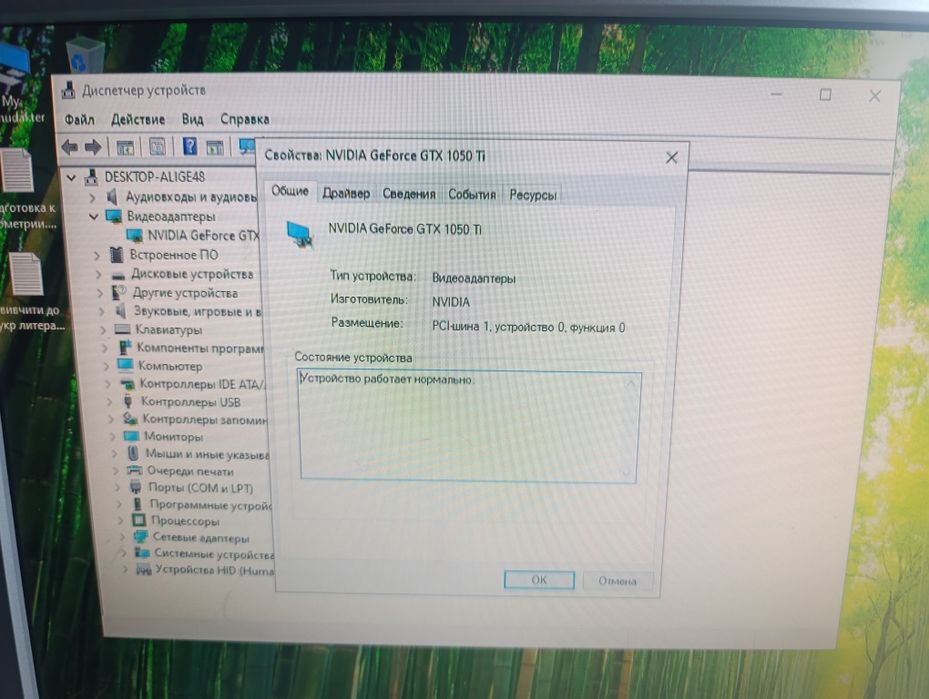Select NVIDIA GeForce GTX tree entry
Viewport: 929px width, 699px height.
(204, 236)
